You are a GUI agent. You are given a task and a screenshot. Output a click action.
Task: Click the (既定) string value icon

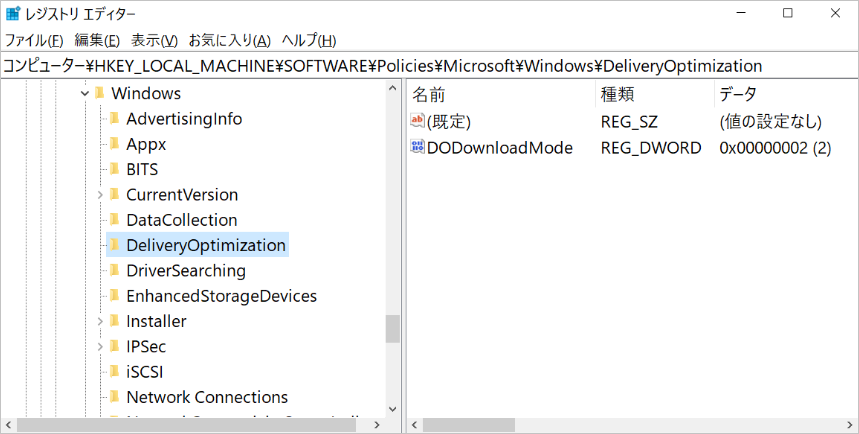417,121
